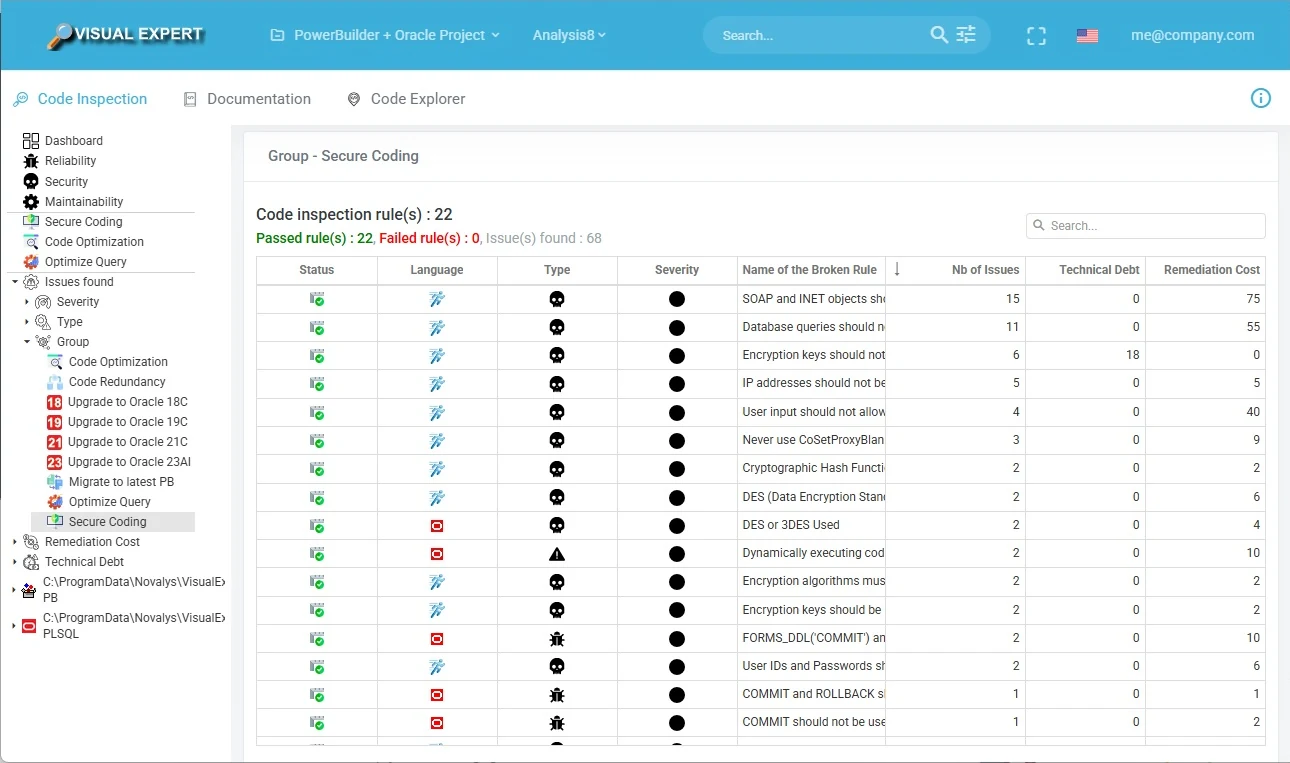Open the Maintainability gear icon
The height and width of the screenshot is (763, 1290).
[x=31, y=201]
